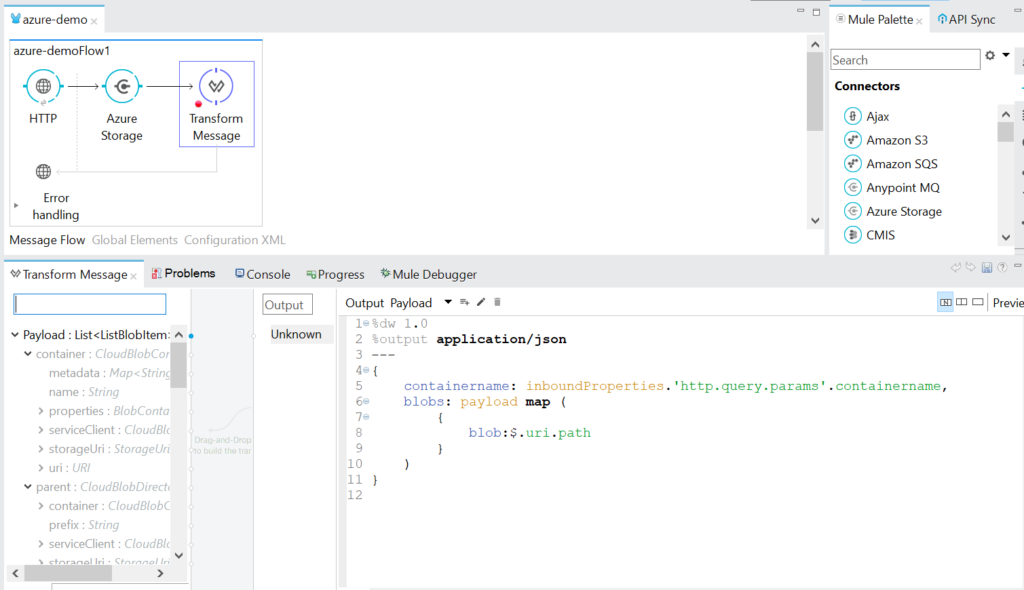Expand the properties BlobContainer node
This screenshot has height=590, width=1024.
pyautogui.click(x=42, y=410)
